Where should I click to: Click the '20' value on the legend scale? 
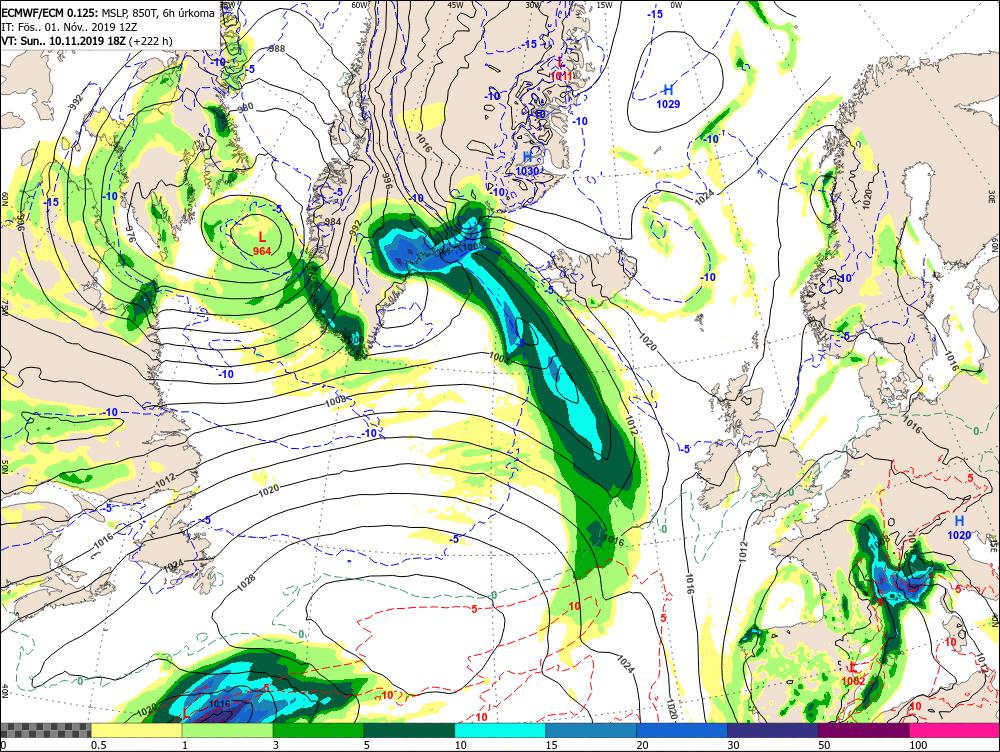tap(642, 745)
